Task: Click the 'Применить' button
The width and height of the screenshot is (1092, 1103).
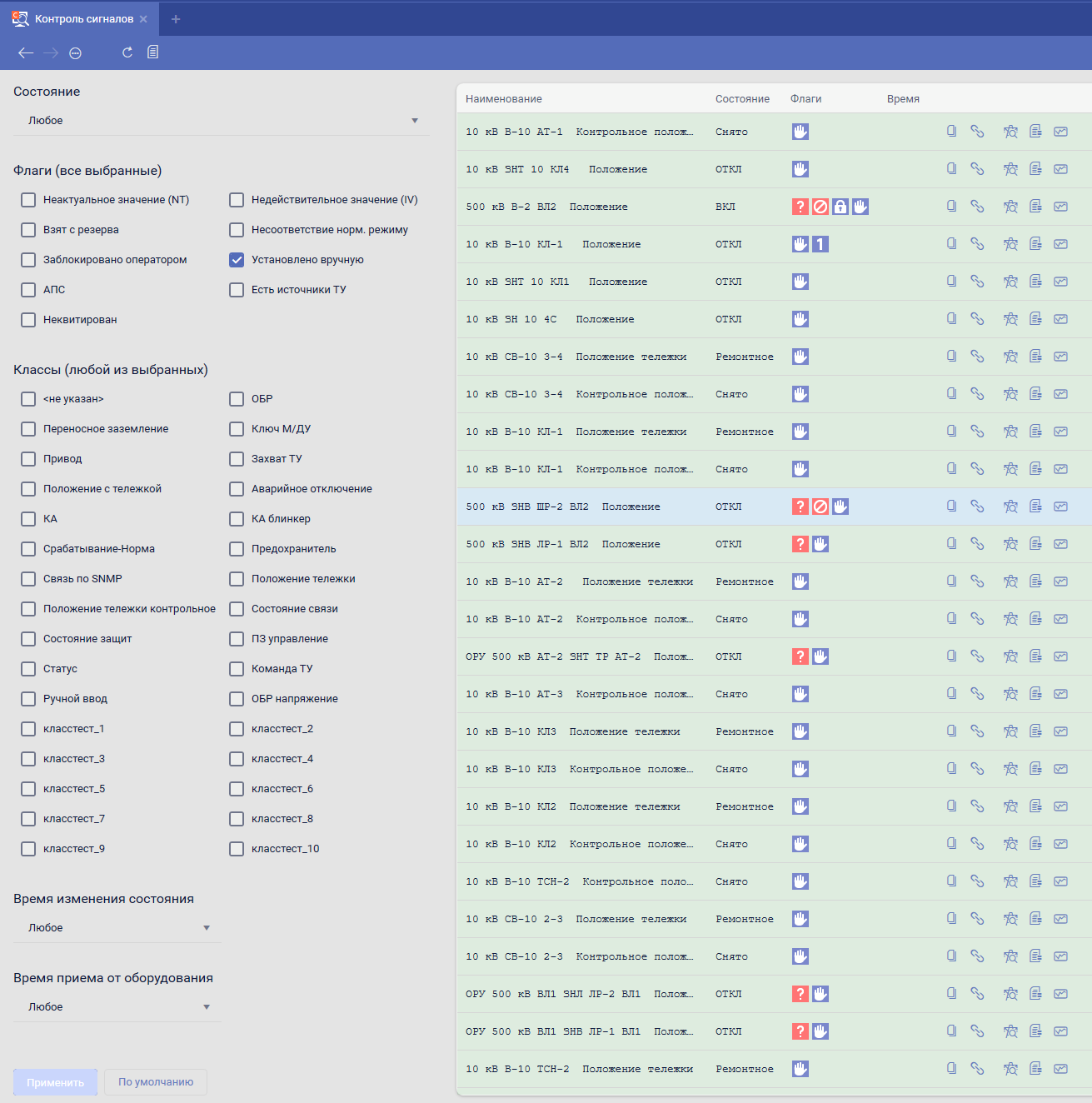Action: [x=55, y=1082]
